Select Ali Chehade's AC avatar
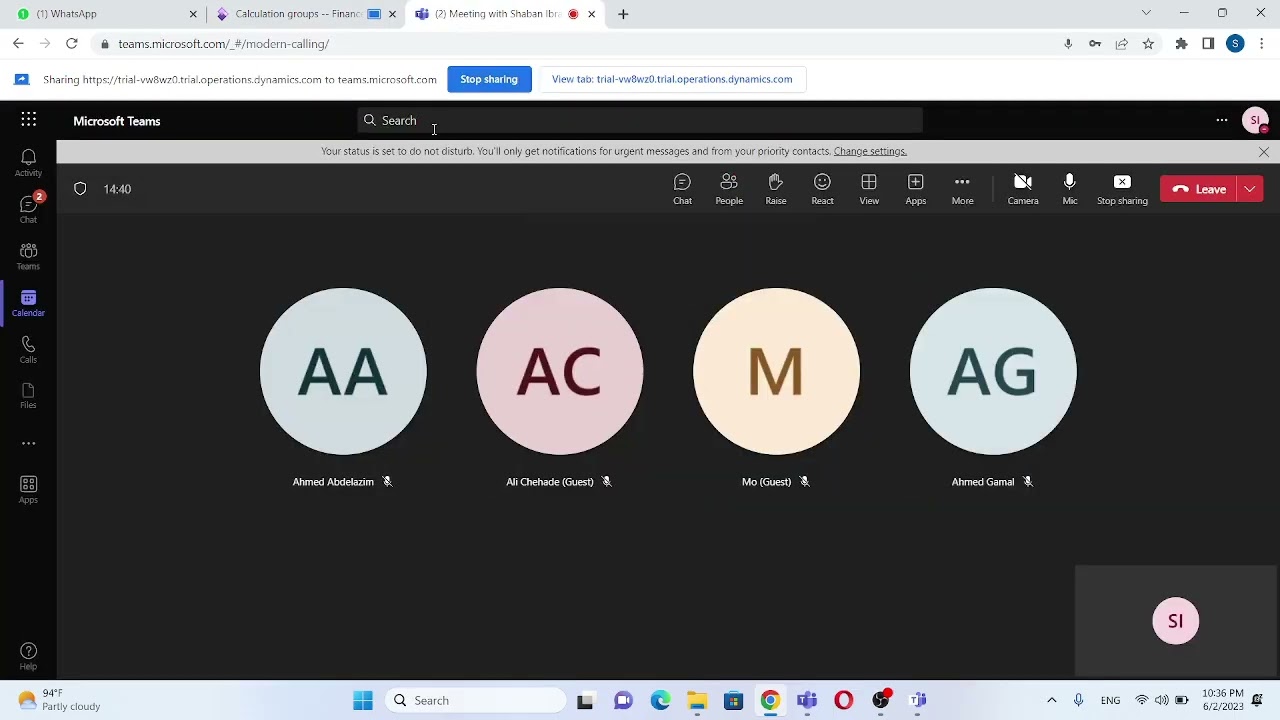1280x720 pixels. [560, 371]
